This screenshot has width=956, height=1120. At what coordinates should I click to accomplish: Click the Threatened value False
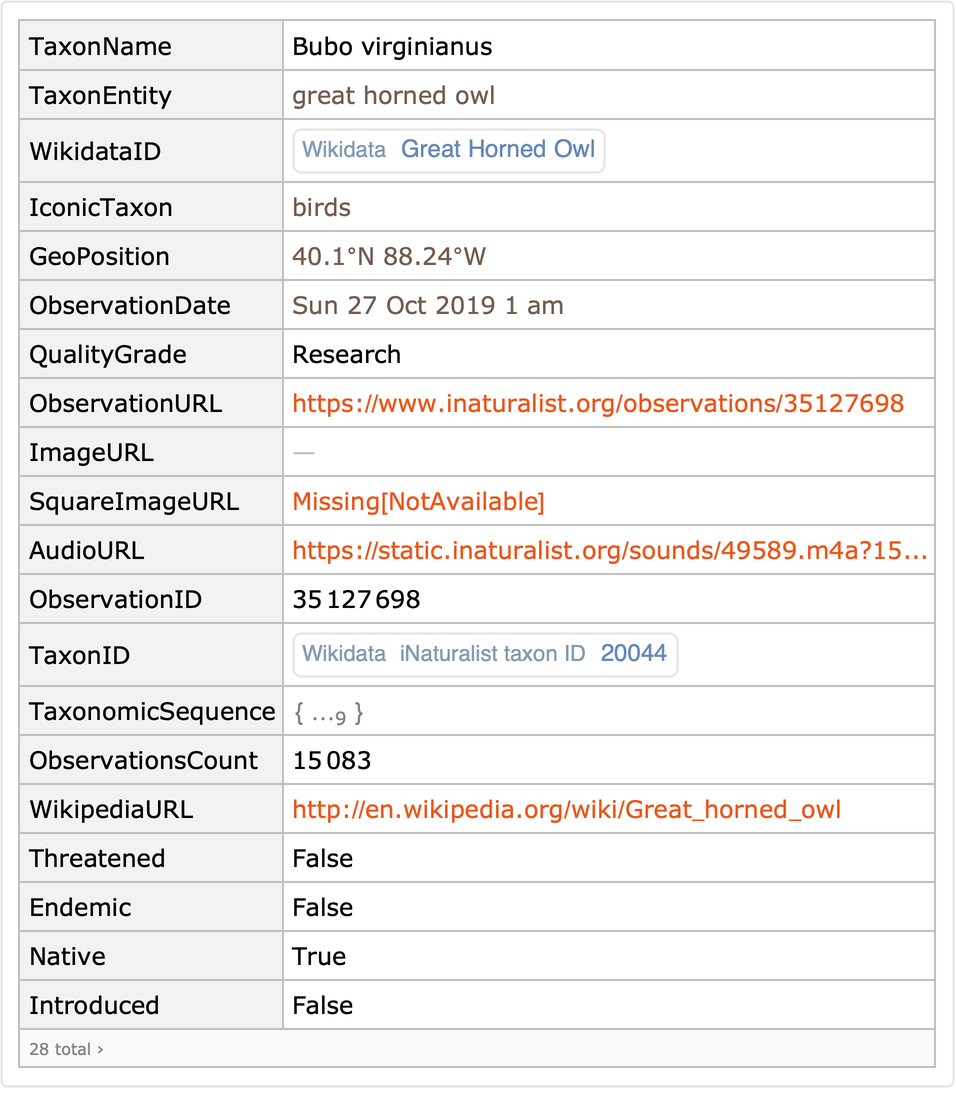(322, 859)
